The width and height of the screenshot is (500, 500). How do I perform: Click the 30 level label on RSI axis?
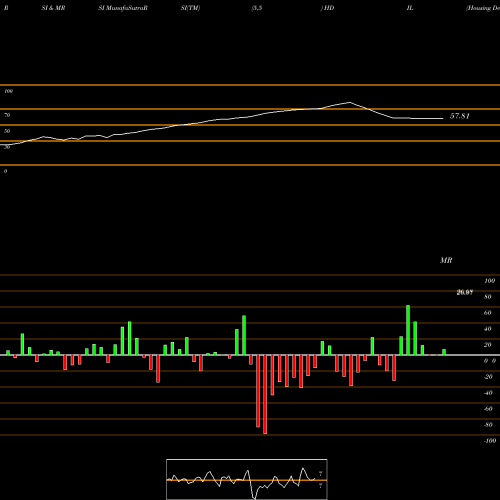coord(7,147)
